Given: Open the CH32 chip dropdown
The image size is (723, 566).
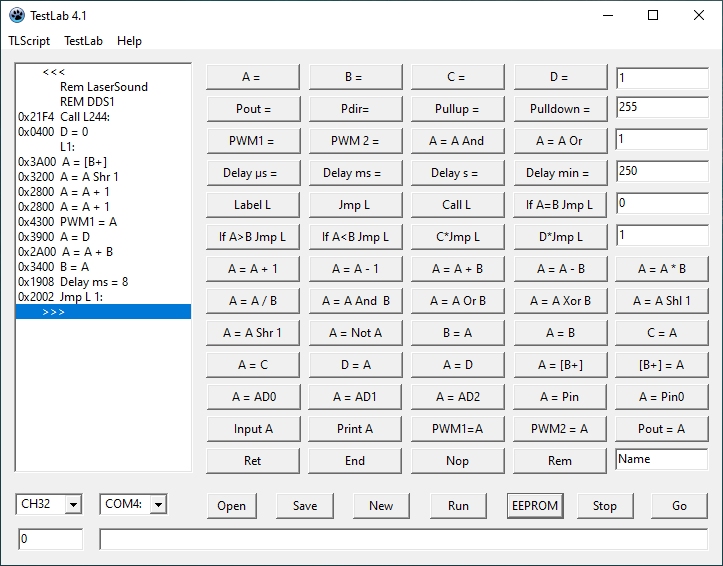Looking at the screenshot, I should pyautogui.click(x=72, y=505).
